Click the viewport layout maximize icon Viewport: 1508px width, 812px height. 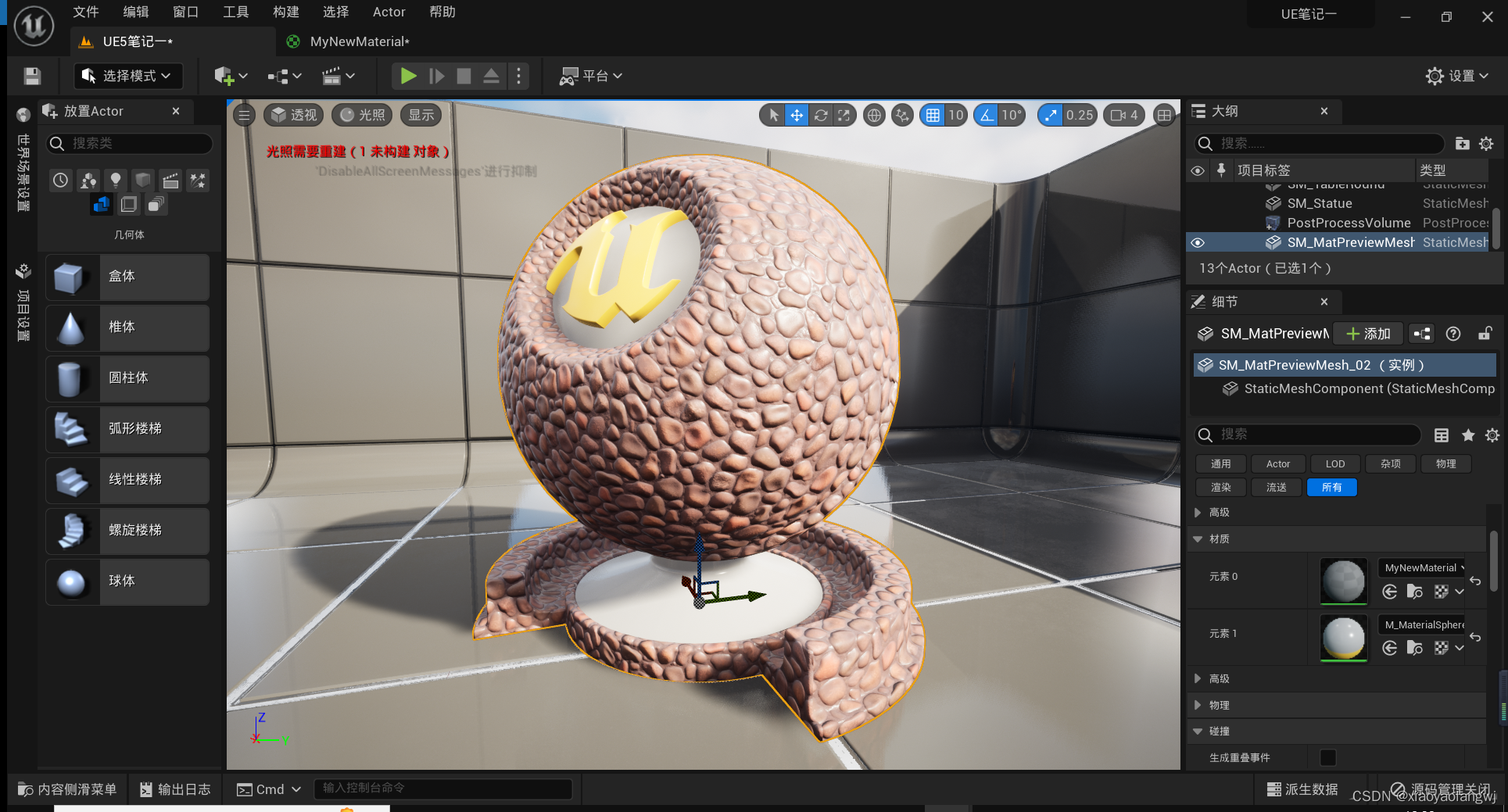point(1164,116)
